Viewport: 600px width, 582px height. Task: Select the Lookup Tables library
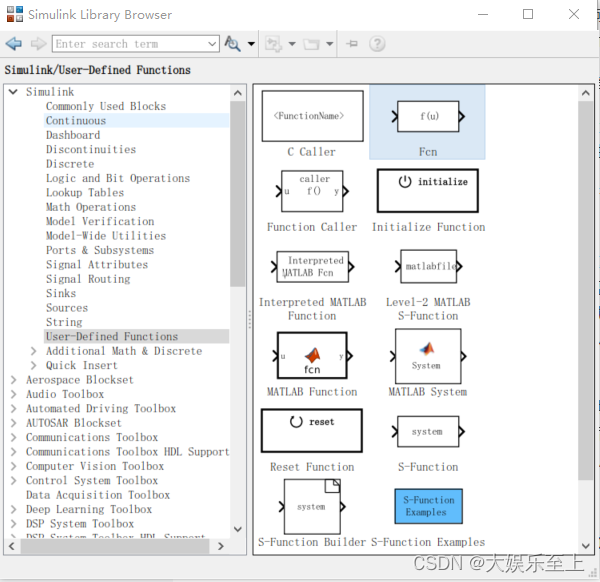click(85, 192)
